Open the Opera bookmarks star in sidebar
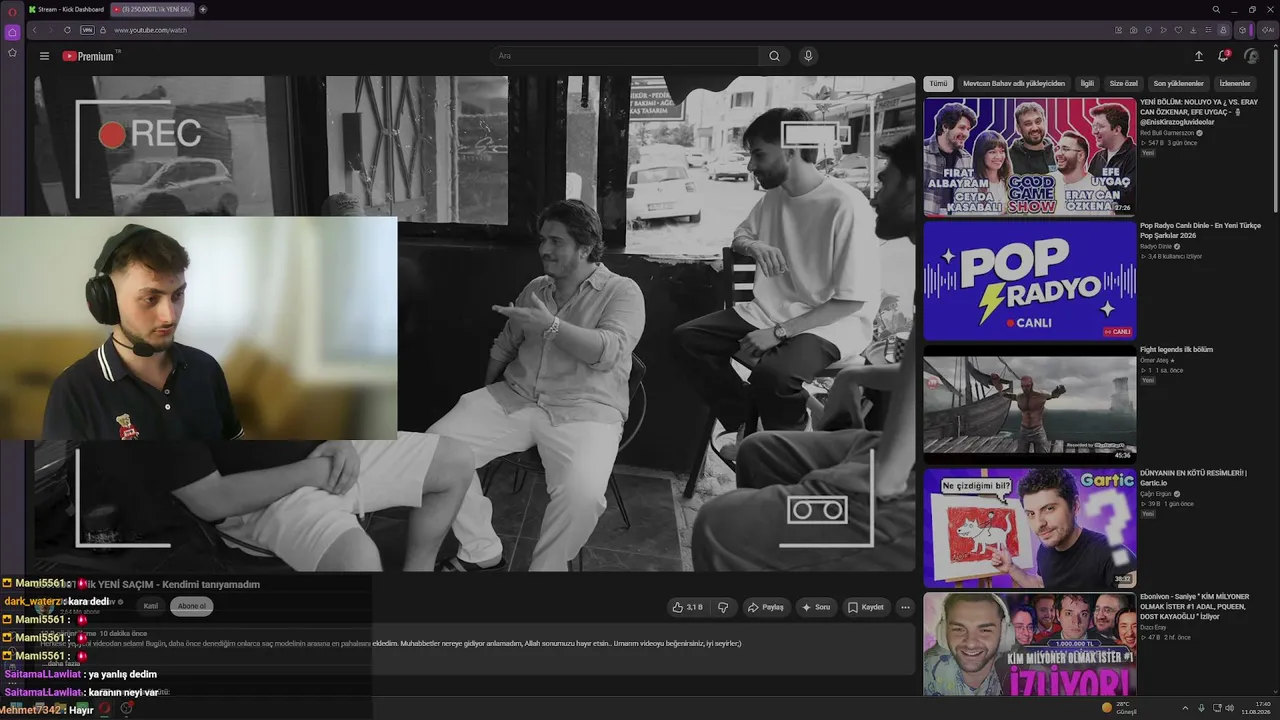Image resolution: width=1280 pixels, height=720 pixels. (x=12, y=52)
